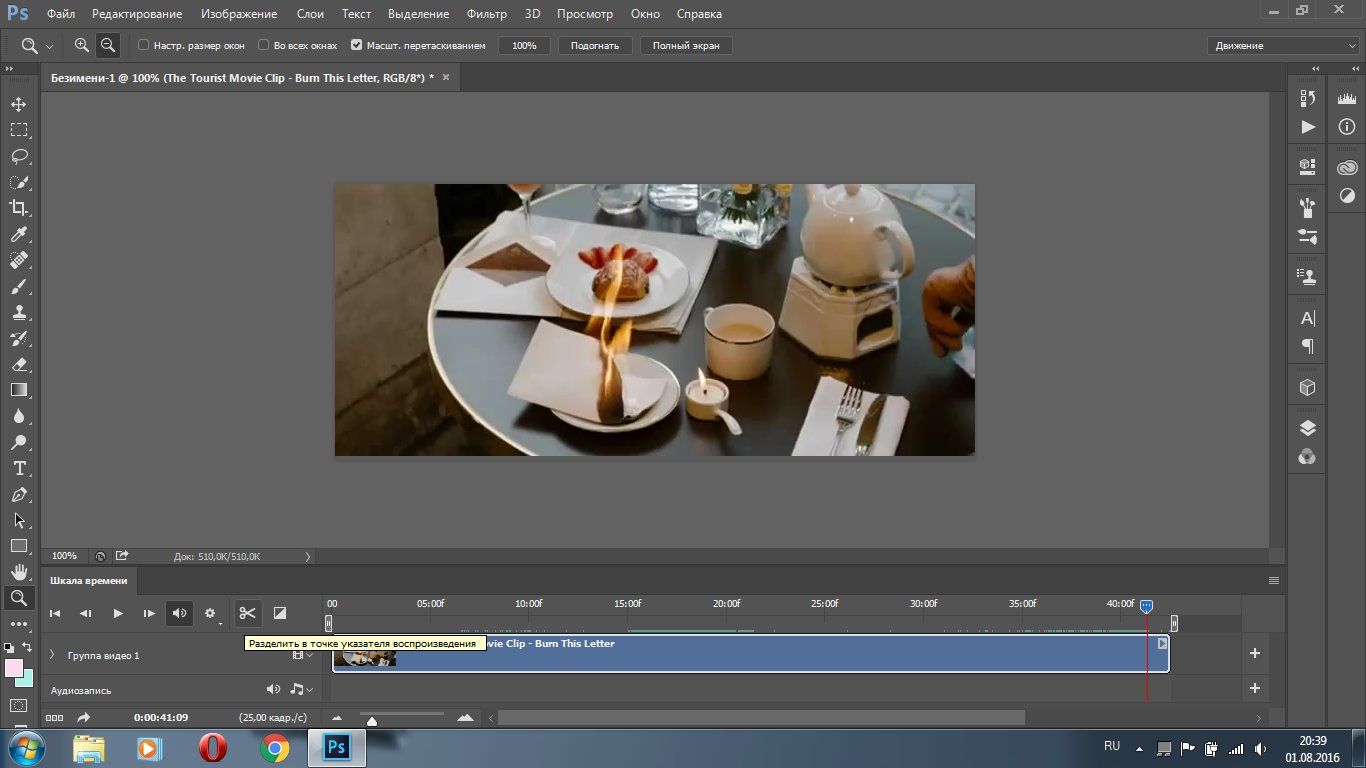Image resolution: width=1366 pixels, height=768 pixels.
Task: Select the Lasso tool
Action: pos(19,156)
